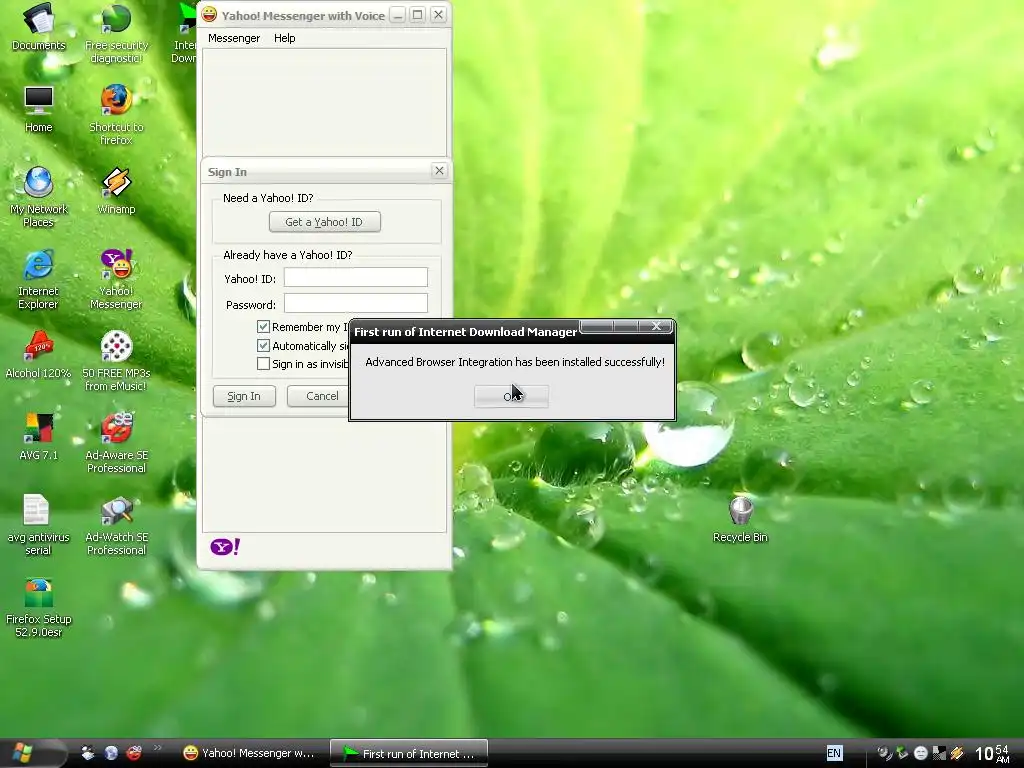
Task: Click the Get a Yahoo! ID button
Action: pyautogui.click(x=325, y=222)
